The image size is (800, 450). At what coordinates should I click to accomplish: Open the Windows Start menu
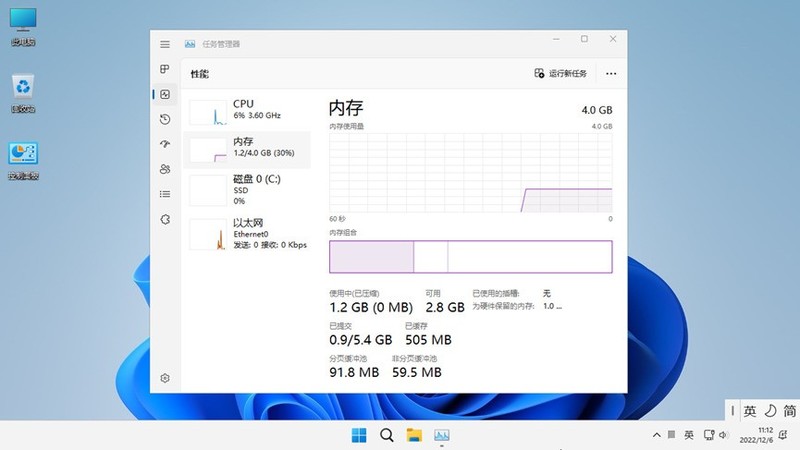[x=359, y=435]
